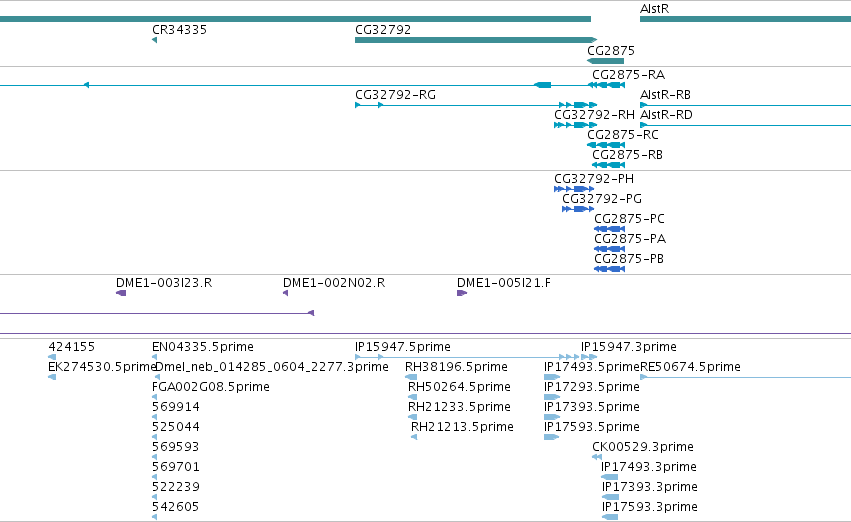Image resolution: width=851 pixels, height=522 pixels.
Task: Select the CG32792-RH transcript label
Action: [594, 115]
